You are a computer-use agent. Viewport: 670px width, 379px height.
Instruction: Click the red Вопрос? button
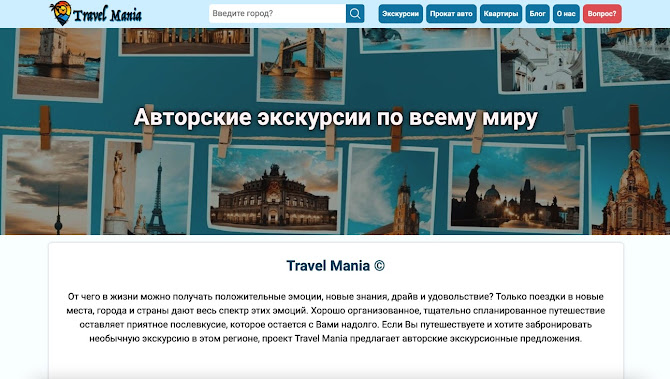(602, 14)
